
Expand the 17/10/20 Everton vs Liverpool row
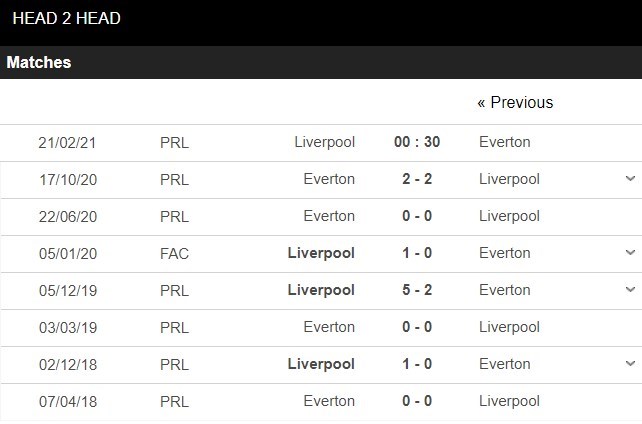630,179
